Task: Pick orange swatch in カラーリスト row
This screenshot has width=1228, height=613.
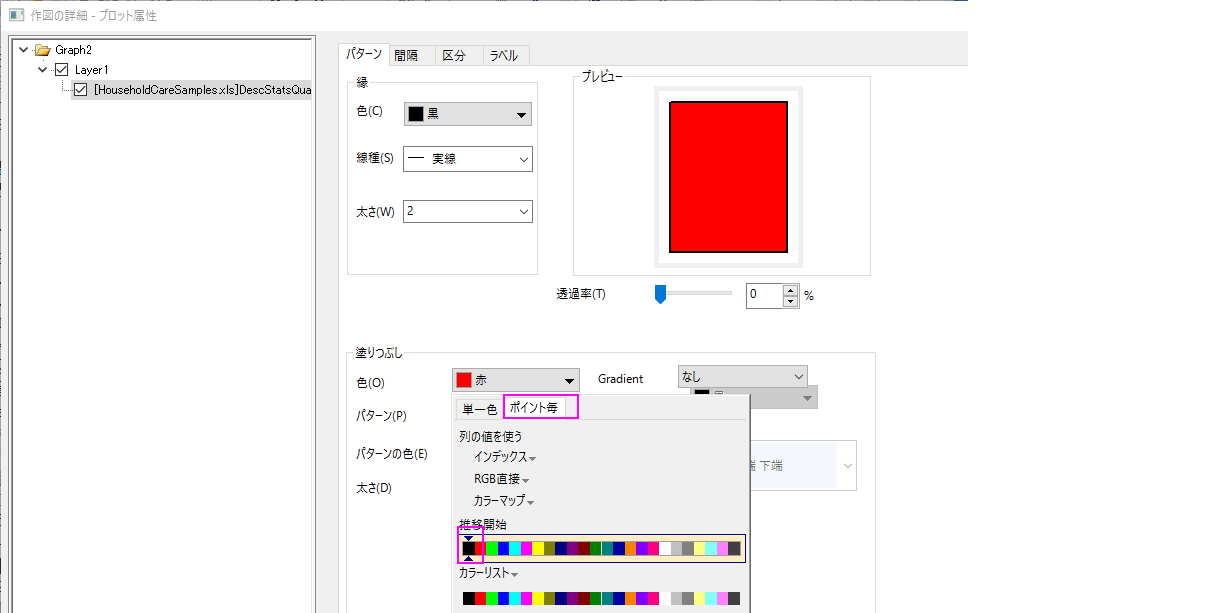Action: (630, 598)
